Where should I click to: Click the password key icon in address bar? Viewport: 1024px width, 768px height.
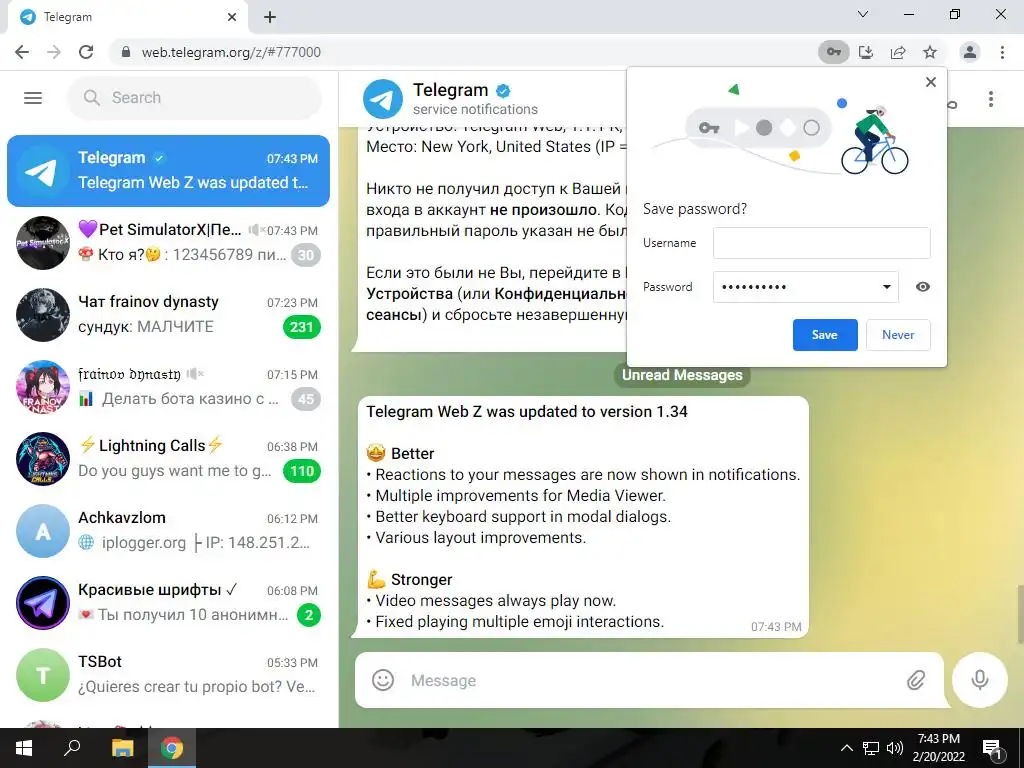pos(833,52)
